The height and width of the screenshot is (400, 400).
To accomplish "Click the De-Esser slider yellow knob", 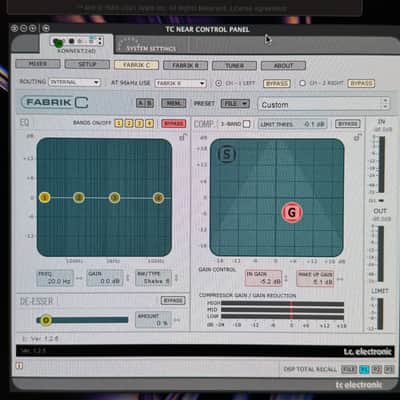I will point(46,320).
